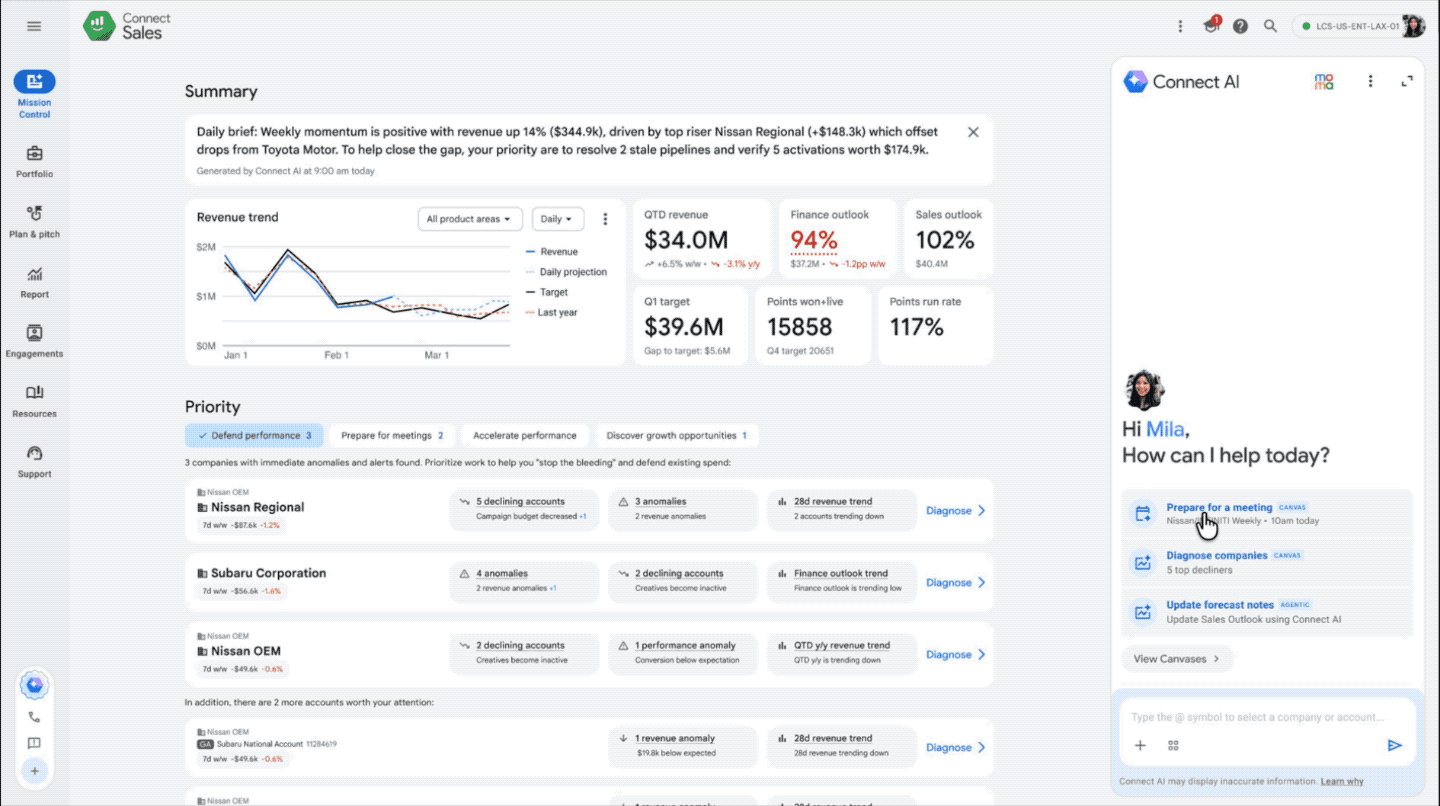
Task: Open the hamburger main menu
Action: coord(34,26)
